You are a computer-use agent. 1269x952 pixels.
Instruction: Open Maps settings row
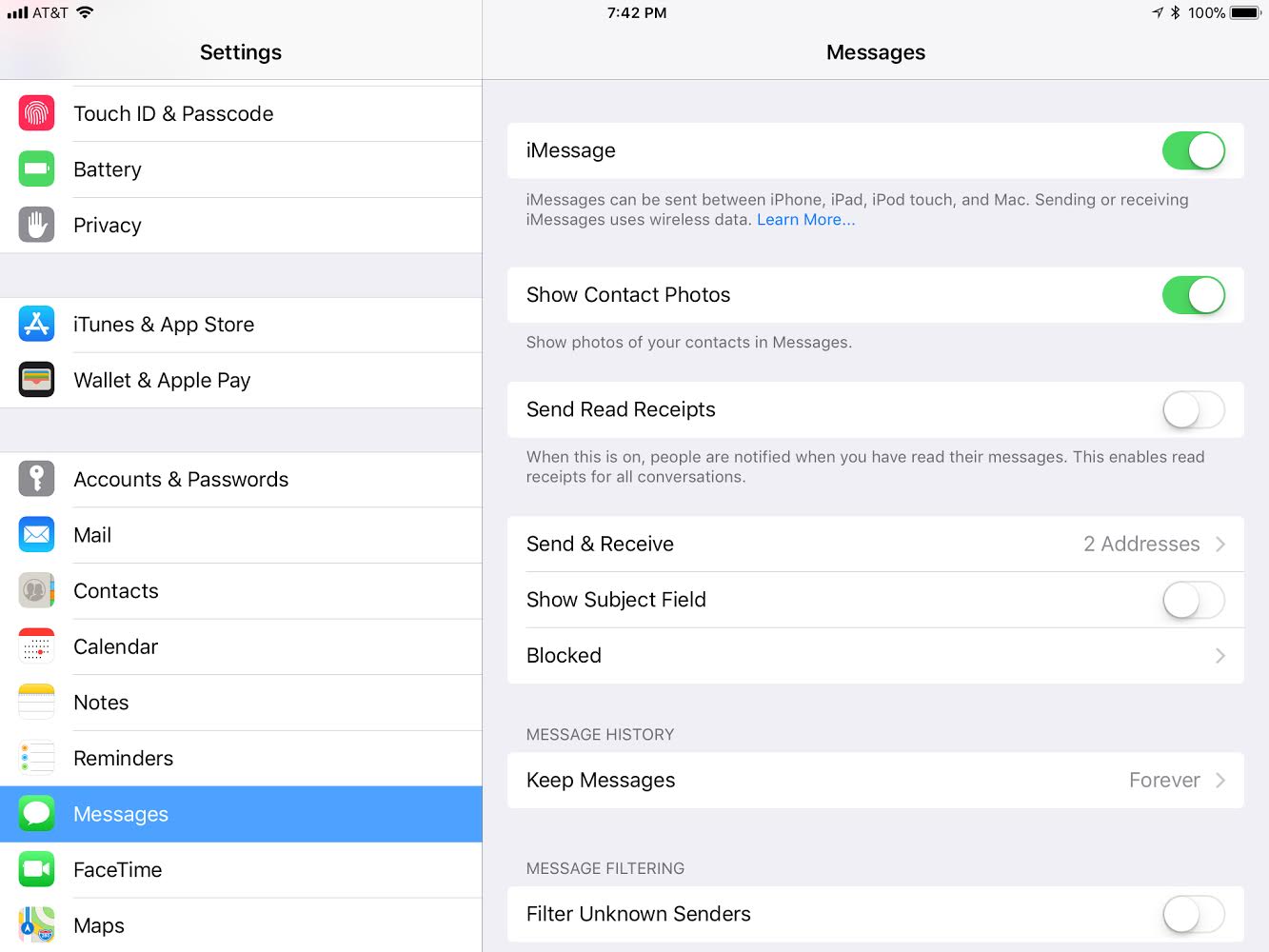pyautogui.click(x=241, y=925)
